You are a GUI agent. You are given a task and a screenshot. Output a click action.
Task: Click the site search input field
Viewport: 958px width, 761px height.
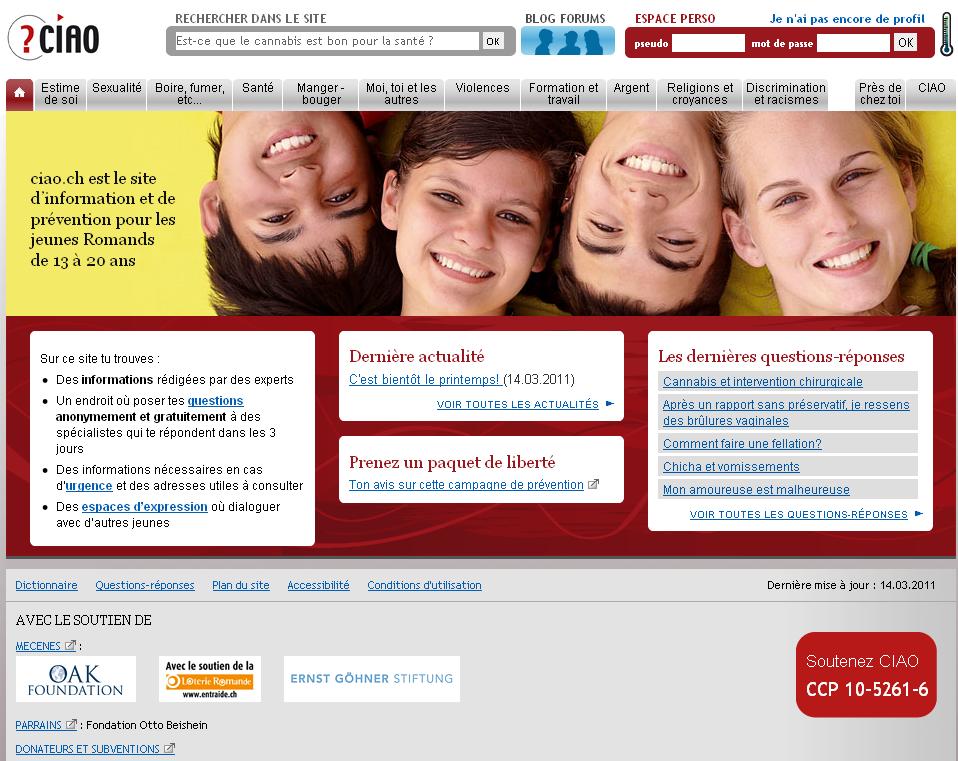326,41
